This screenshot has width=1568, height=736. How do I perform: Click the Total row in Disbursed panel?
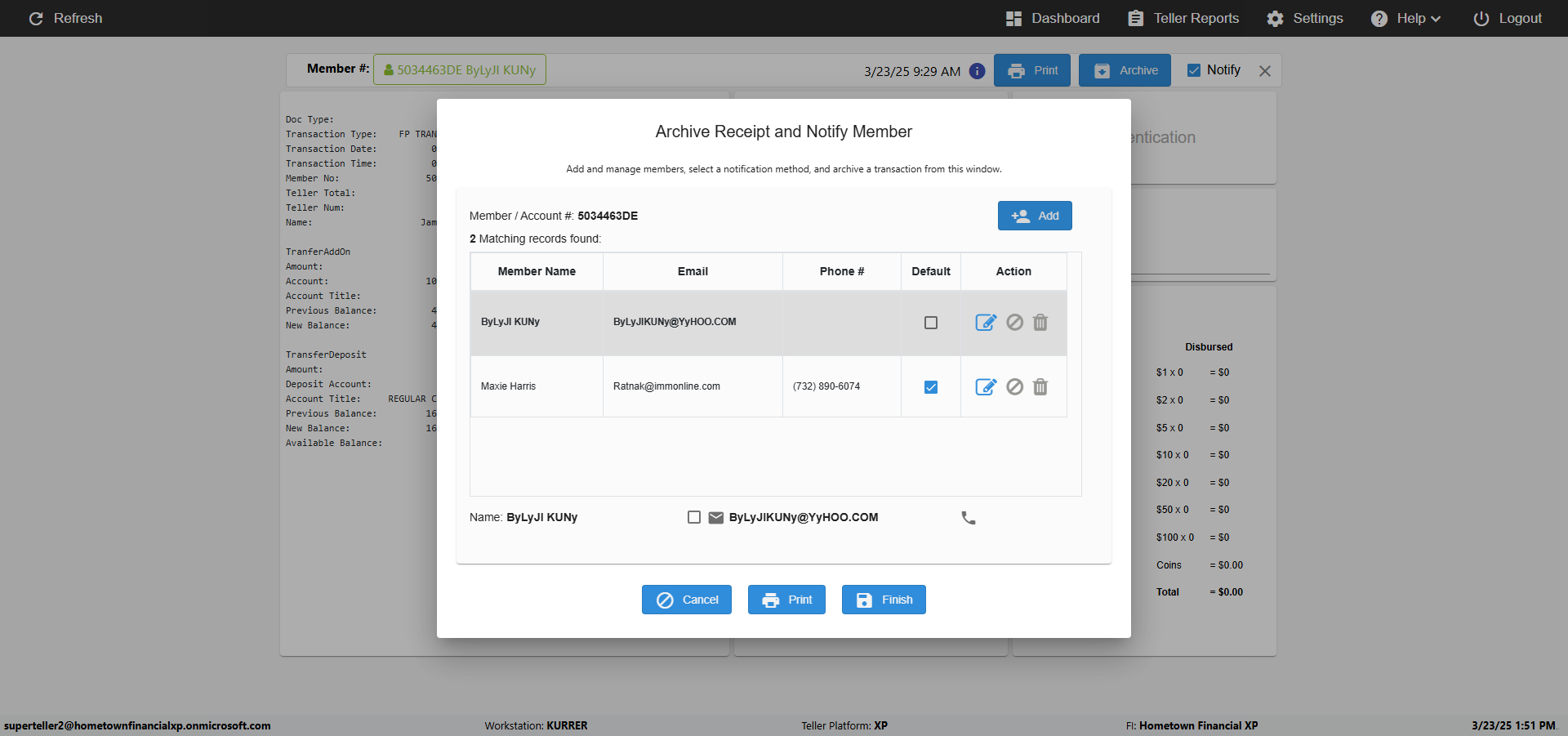pos(1200,592)
